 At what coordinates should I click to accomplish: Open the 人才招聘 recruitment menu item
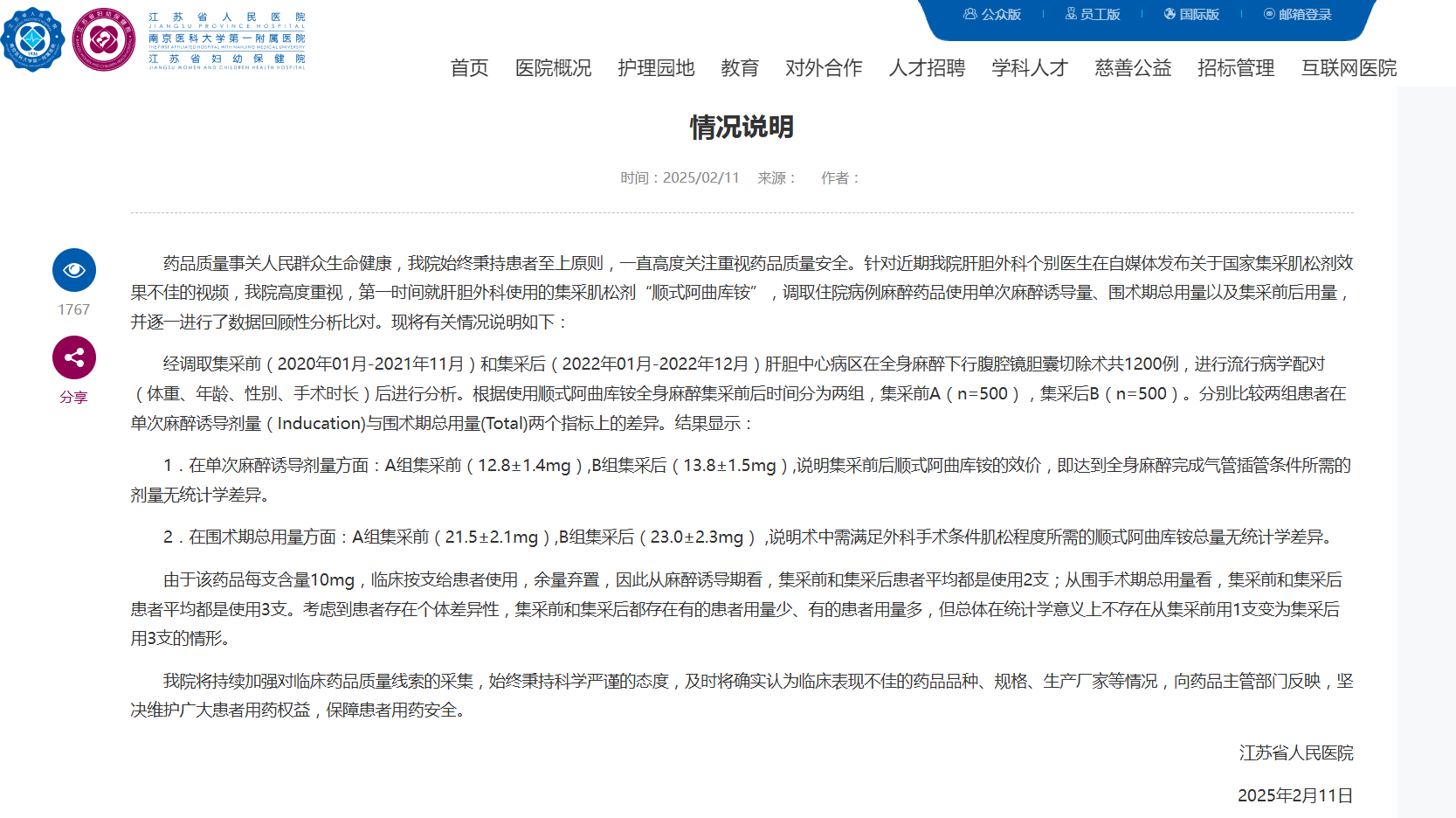(x=927, y=67)
